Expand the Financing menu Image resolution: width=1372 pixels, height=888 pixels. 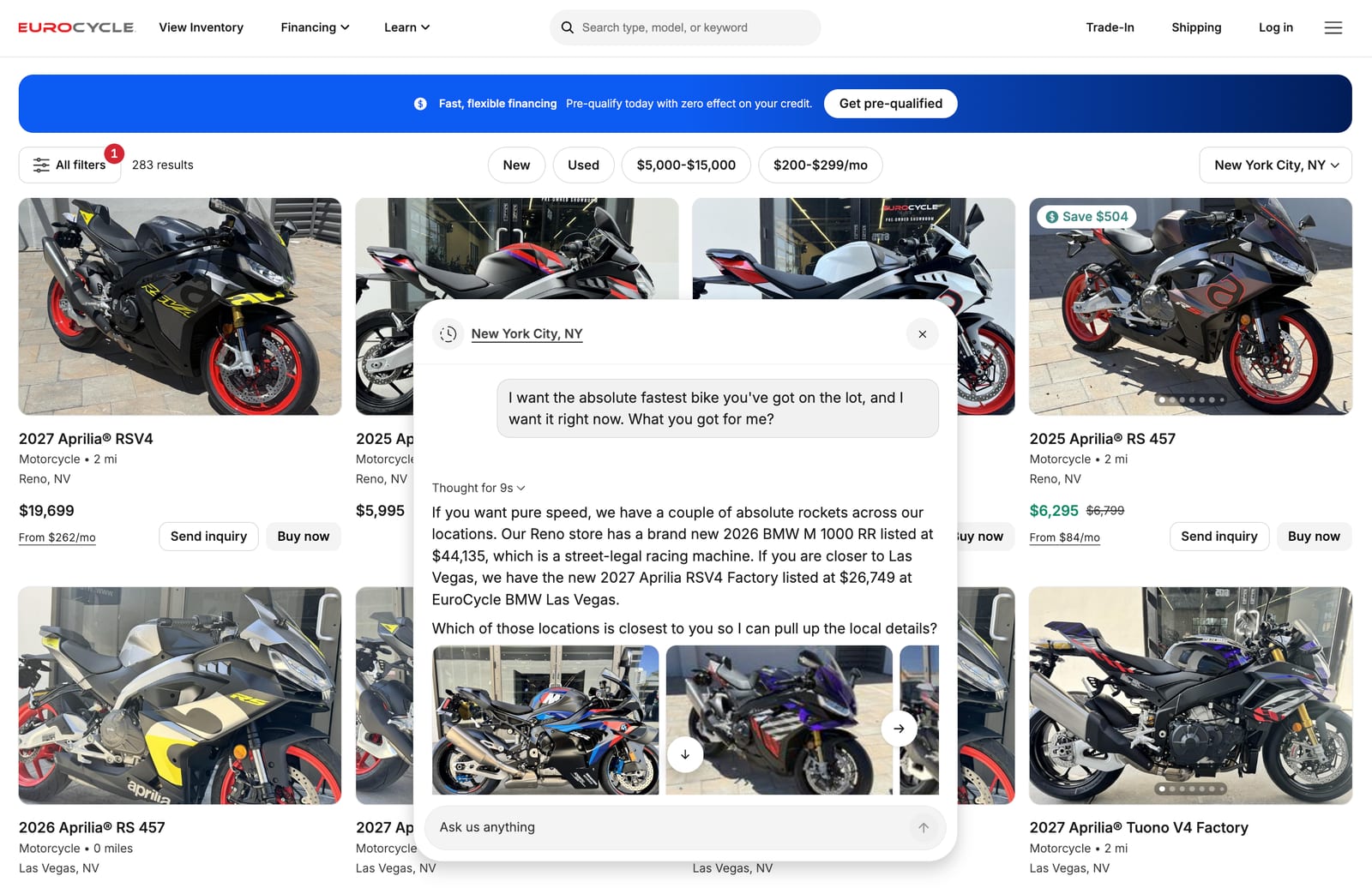[x=315, y=27]
